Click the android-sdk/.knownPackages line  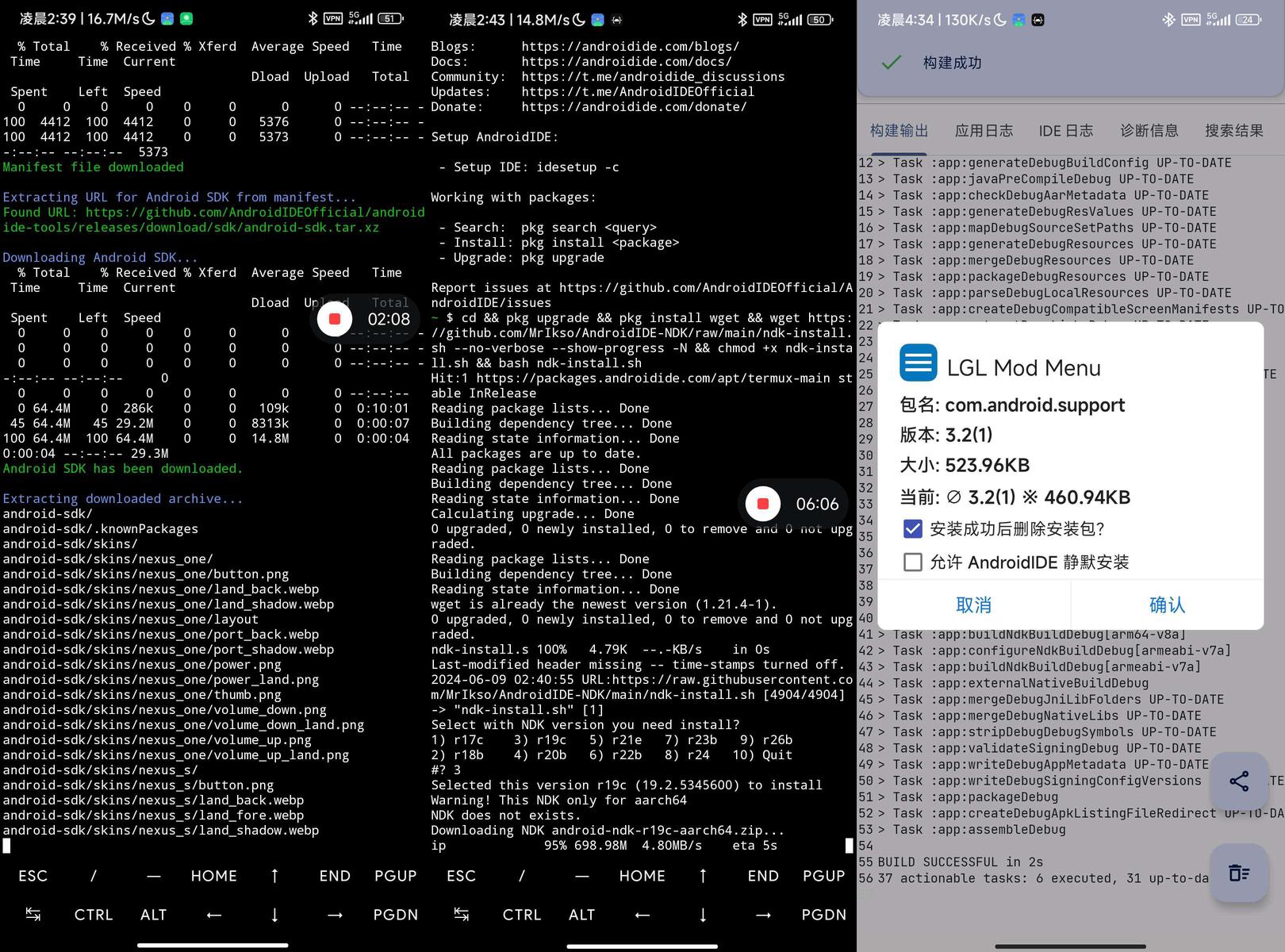(101, 529)
